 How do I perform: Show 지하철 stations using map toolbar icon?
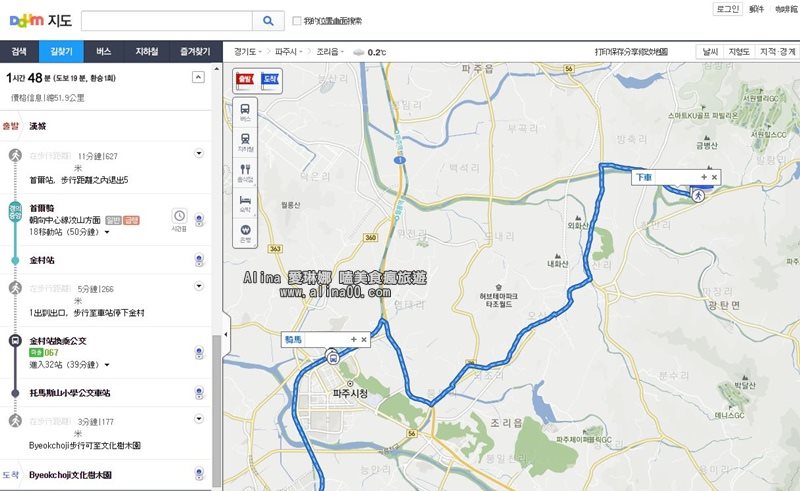pos(245,143)
